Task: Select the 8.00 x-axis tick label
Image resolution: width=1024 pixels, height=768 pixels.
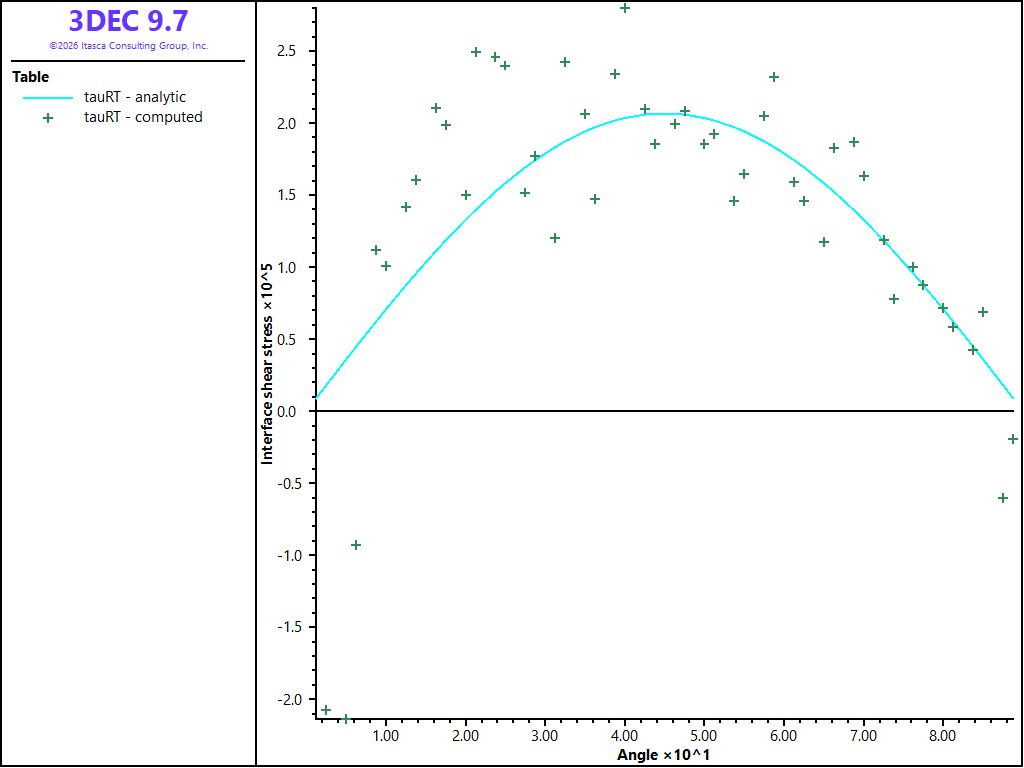Action: click(943, 736)
